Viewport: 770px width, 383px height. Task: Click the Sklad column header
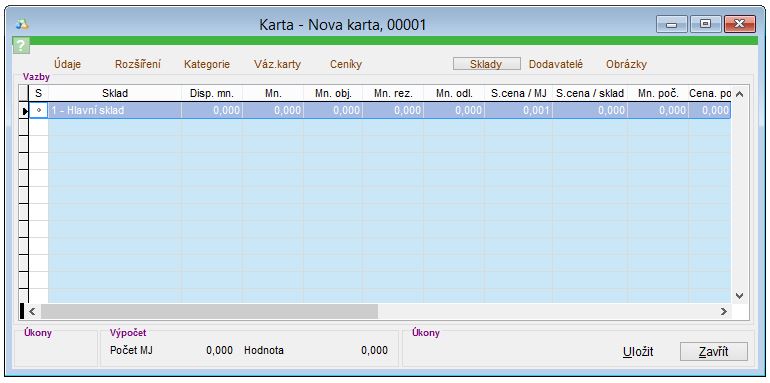pyautogui.click(x=115, y=93)
